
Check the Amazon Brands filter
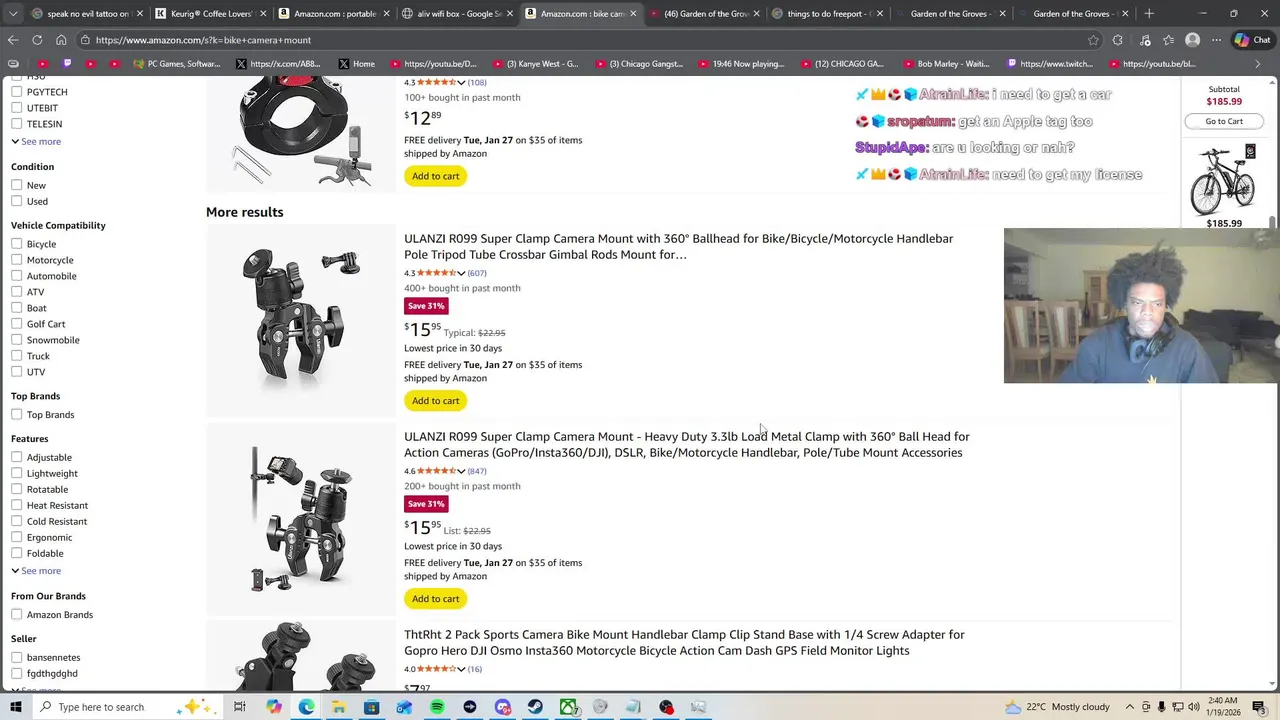(x=17, y=615)
